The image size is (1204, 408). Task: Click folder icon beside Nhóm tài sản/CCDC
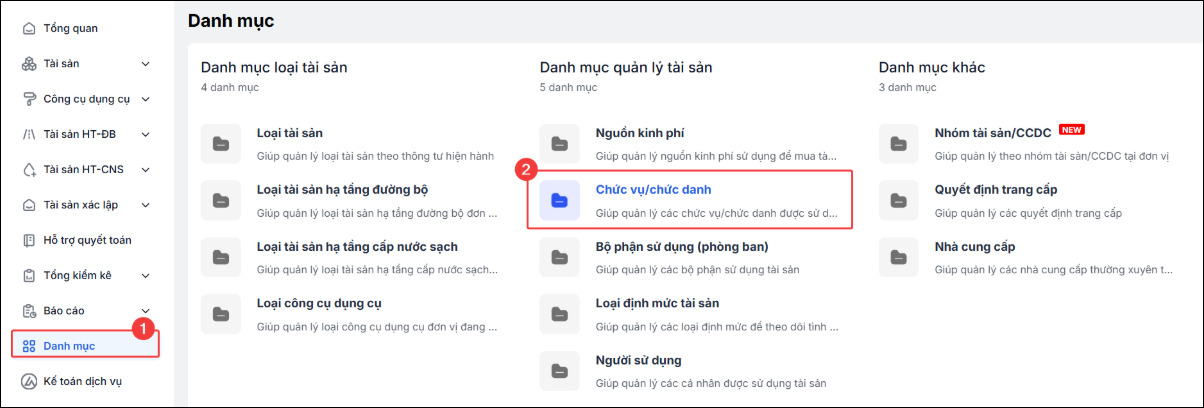click(x=898, y=144)
